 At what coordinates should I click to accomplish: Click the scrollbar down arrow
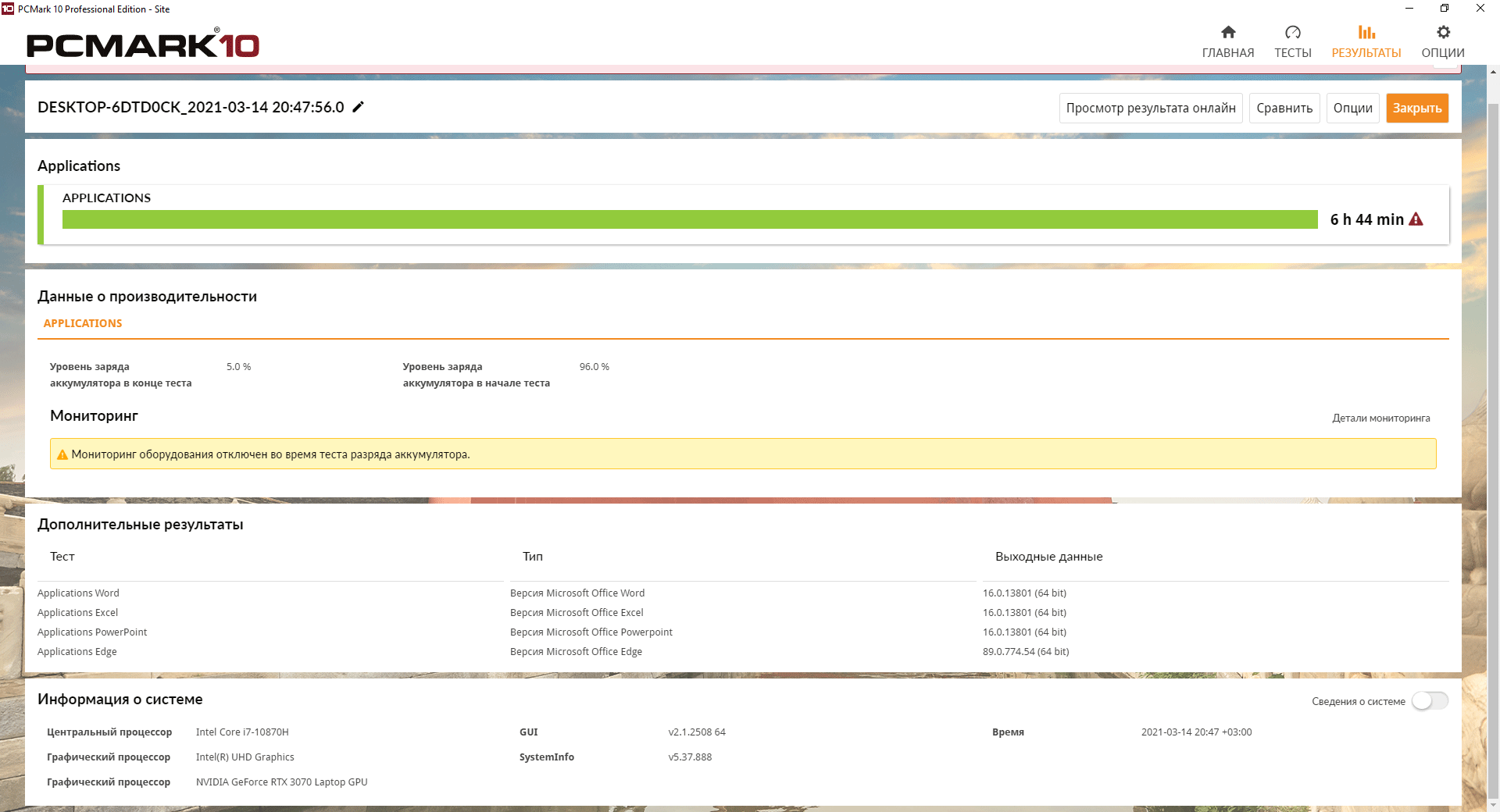pyautogui.click(x=1494, y=804)
